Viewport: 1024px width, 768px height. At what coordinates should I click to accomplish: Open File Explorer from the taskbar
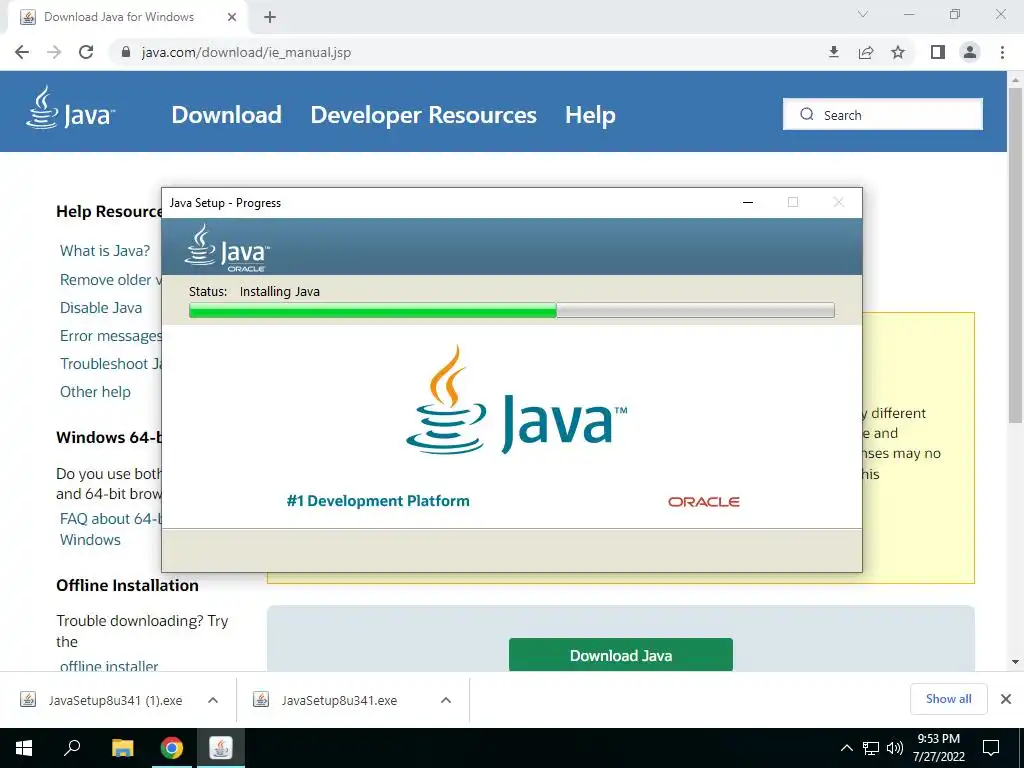point(122,748)
